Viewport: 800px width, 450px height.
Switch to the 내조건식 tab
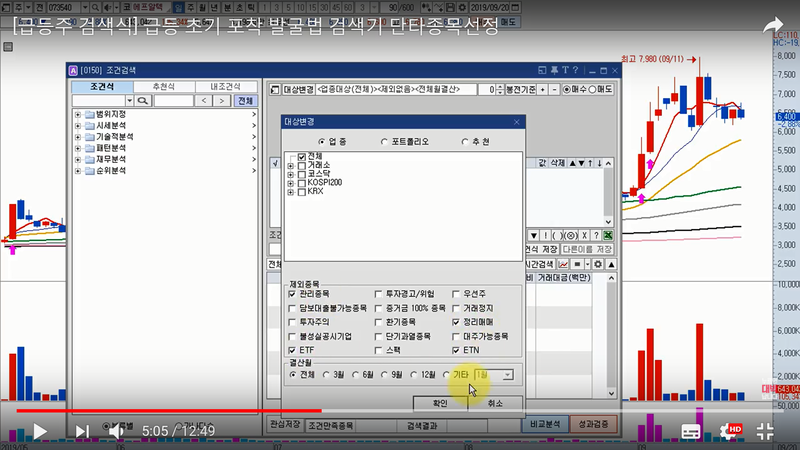click(226, 87)
